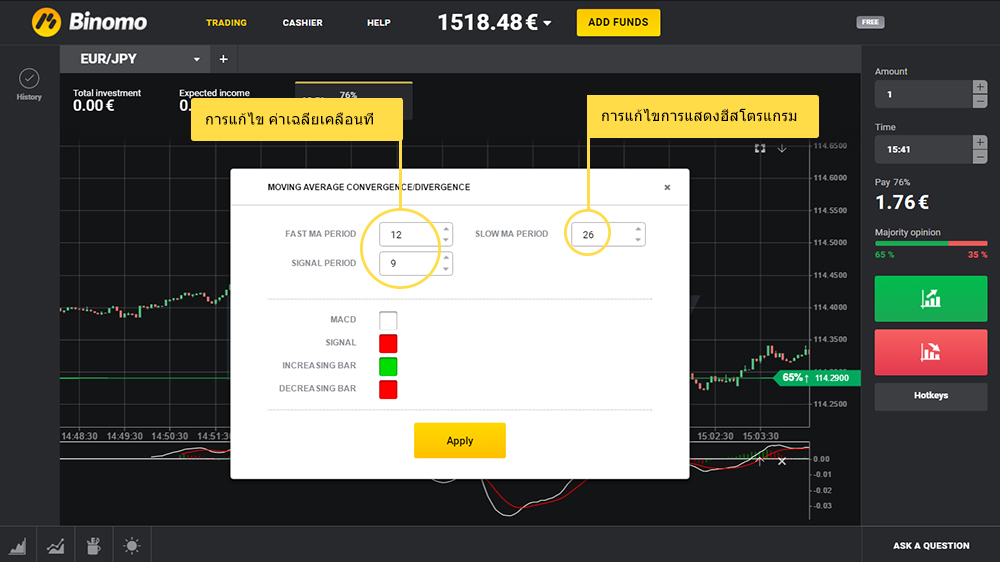
Task: Click the green up-trend trade button
Action: [x=930, y=299]
